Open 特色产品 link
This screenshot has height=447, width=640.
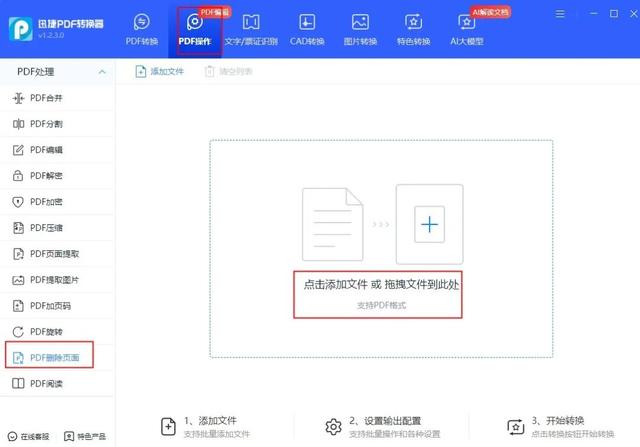click(85, 436)
